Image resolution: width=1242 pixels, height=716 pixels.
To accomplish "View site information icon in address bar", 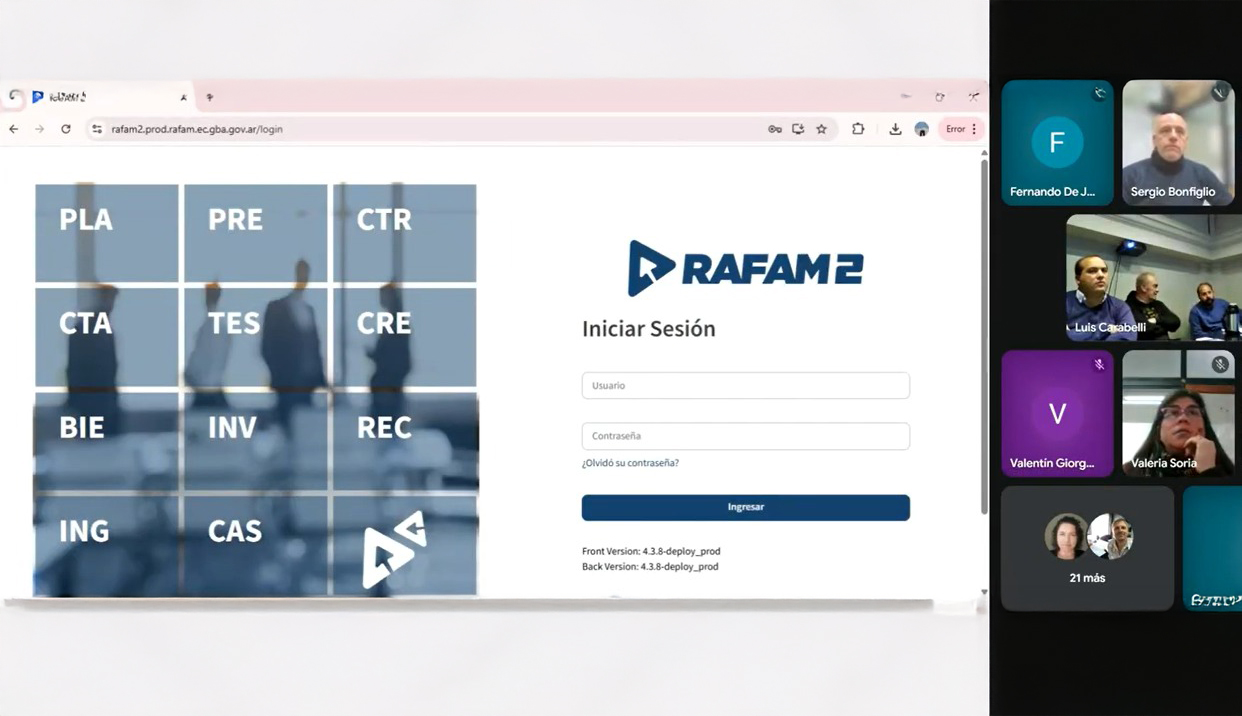I will [97, 129].
